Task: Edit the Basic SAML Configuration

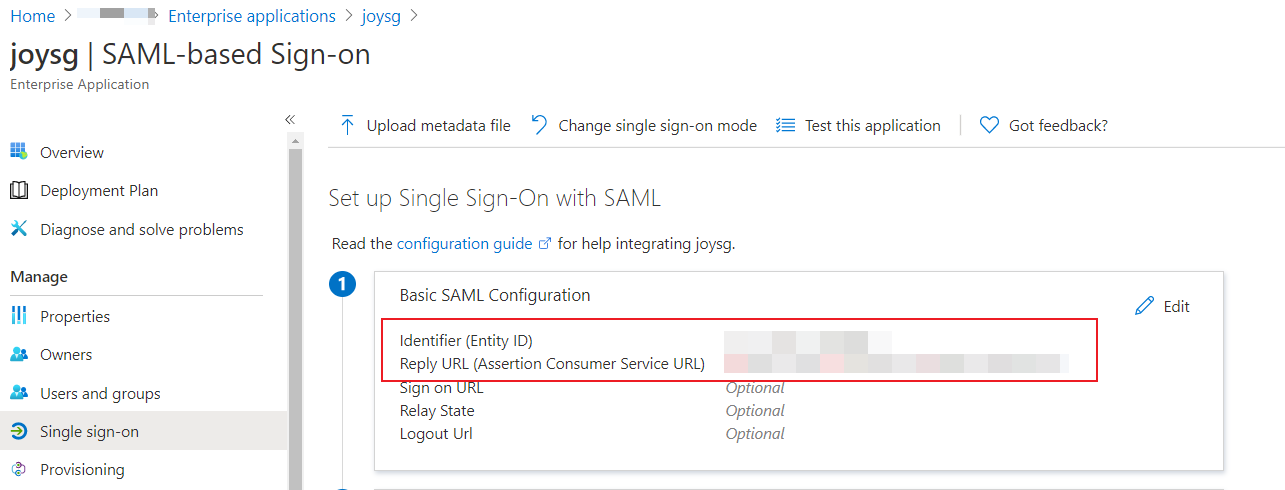Action: (x=1163, y=306)
